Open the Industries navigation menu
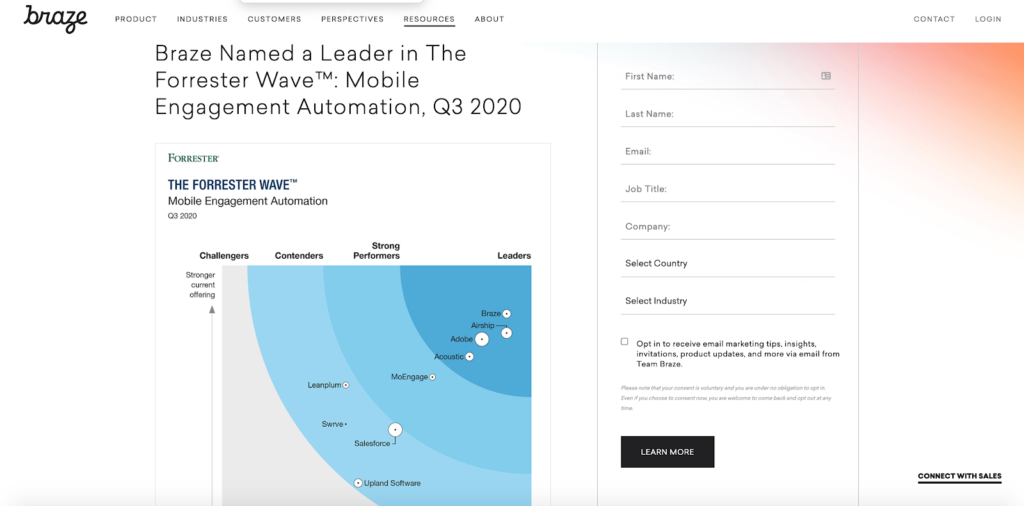The height and width of the screenshot is (506, 1024). click(202, 19)
